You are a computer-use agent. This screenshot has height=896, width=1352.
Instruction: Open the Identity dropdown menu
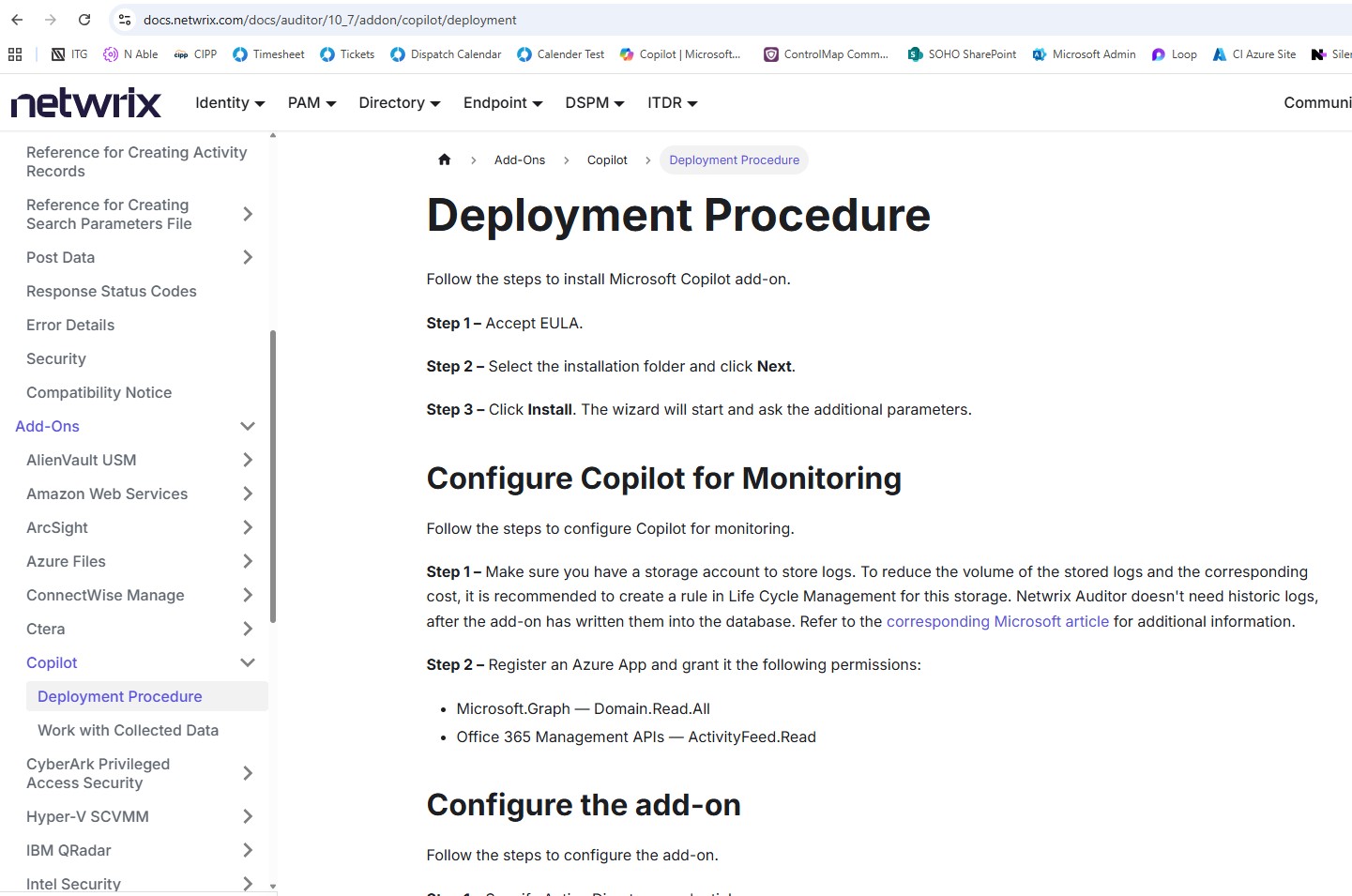[x=230, y=103]
